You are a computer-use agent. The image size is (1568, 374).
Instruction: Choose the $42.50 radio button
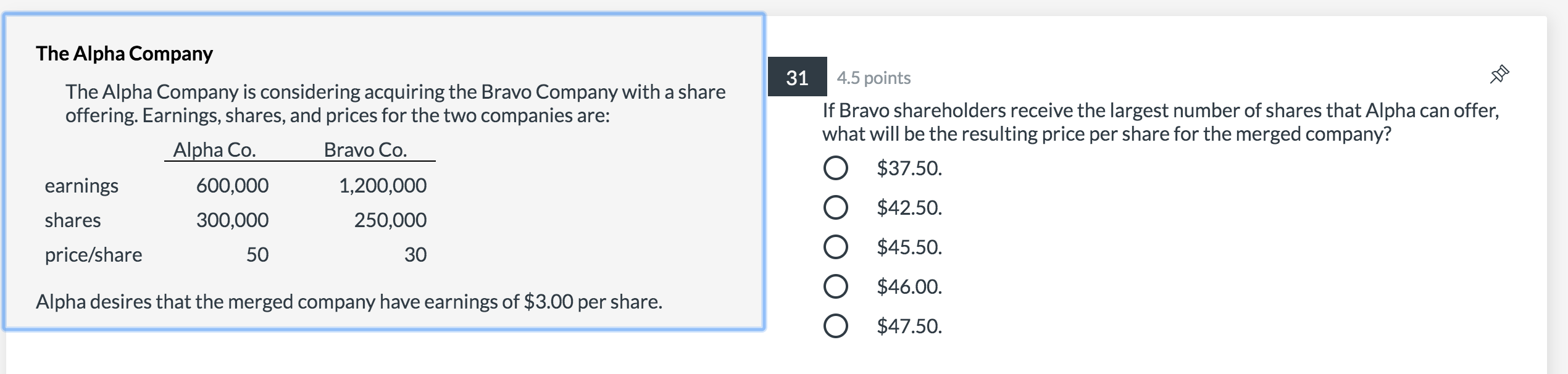tap(835, 207)
